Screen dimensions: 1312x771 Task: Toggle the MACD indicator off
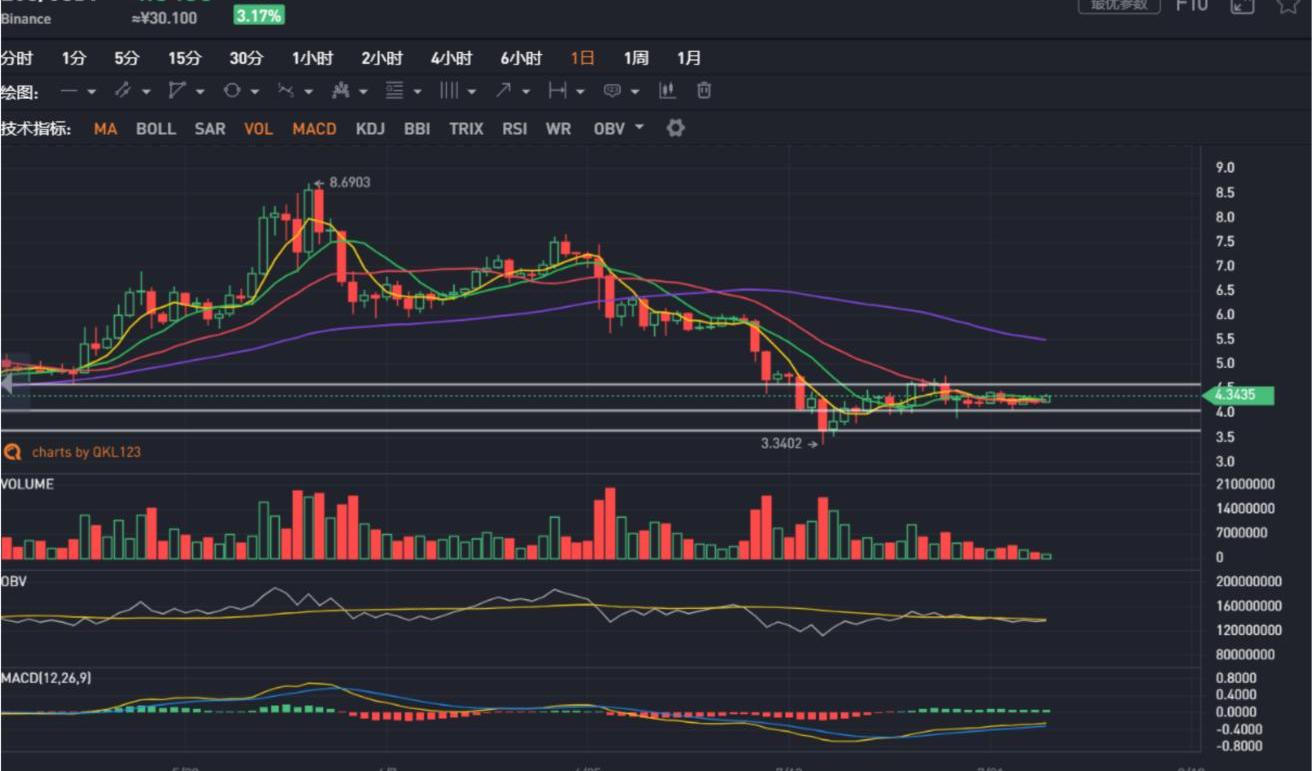point(314,129)
